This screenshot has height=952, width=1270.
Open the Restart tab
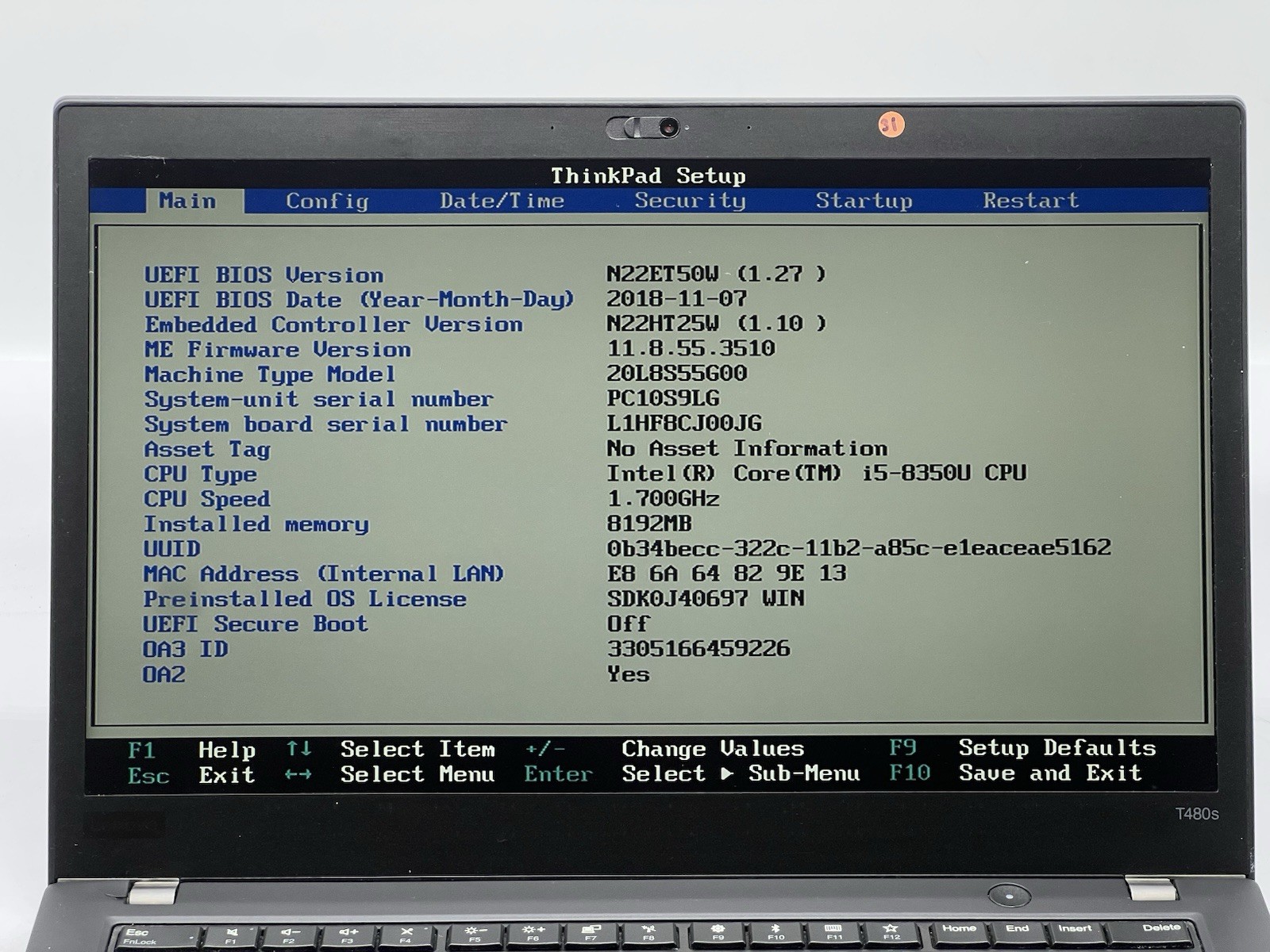pyautogui.click(x=1030, y=200)
